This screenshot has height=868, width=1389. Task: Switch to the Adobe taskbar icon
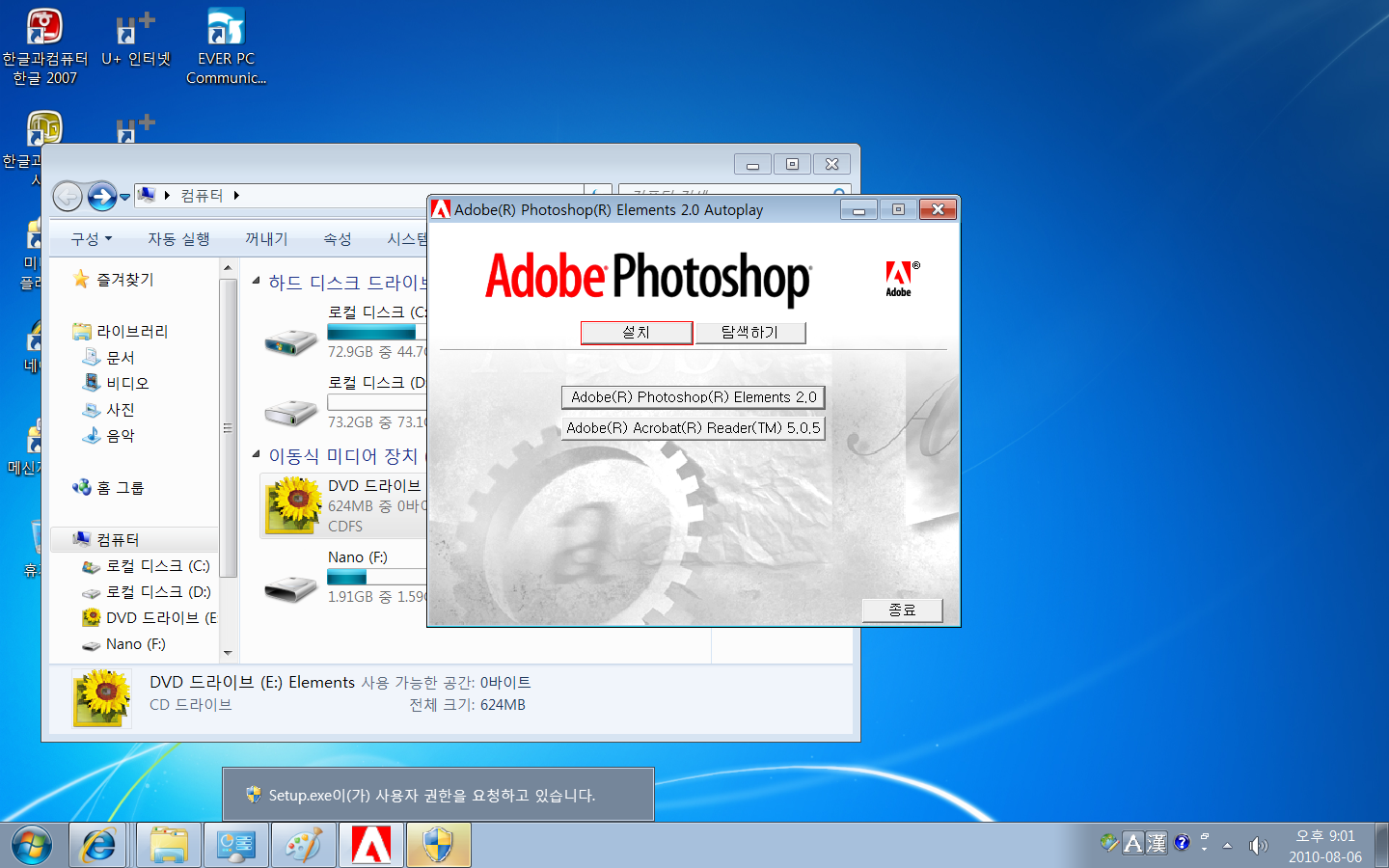(x=371, y=846)
